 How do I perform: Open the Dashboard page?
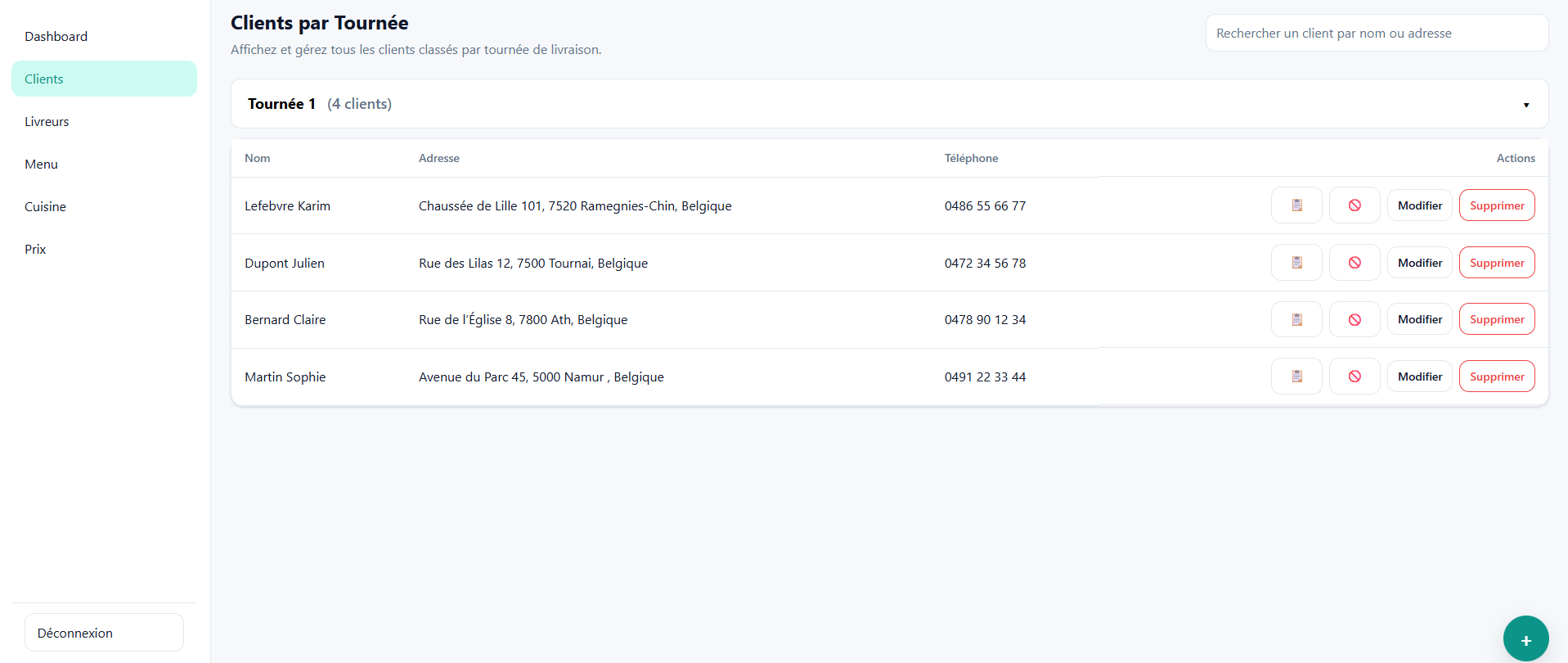click(x=104, y=36)
